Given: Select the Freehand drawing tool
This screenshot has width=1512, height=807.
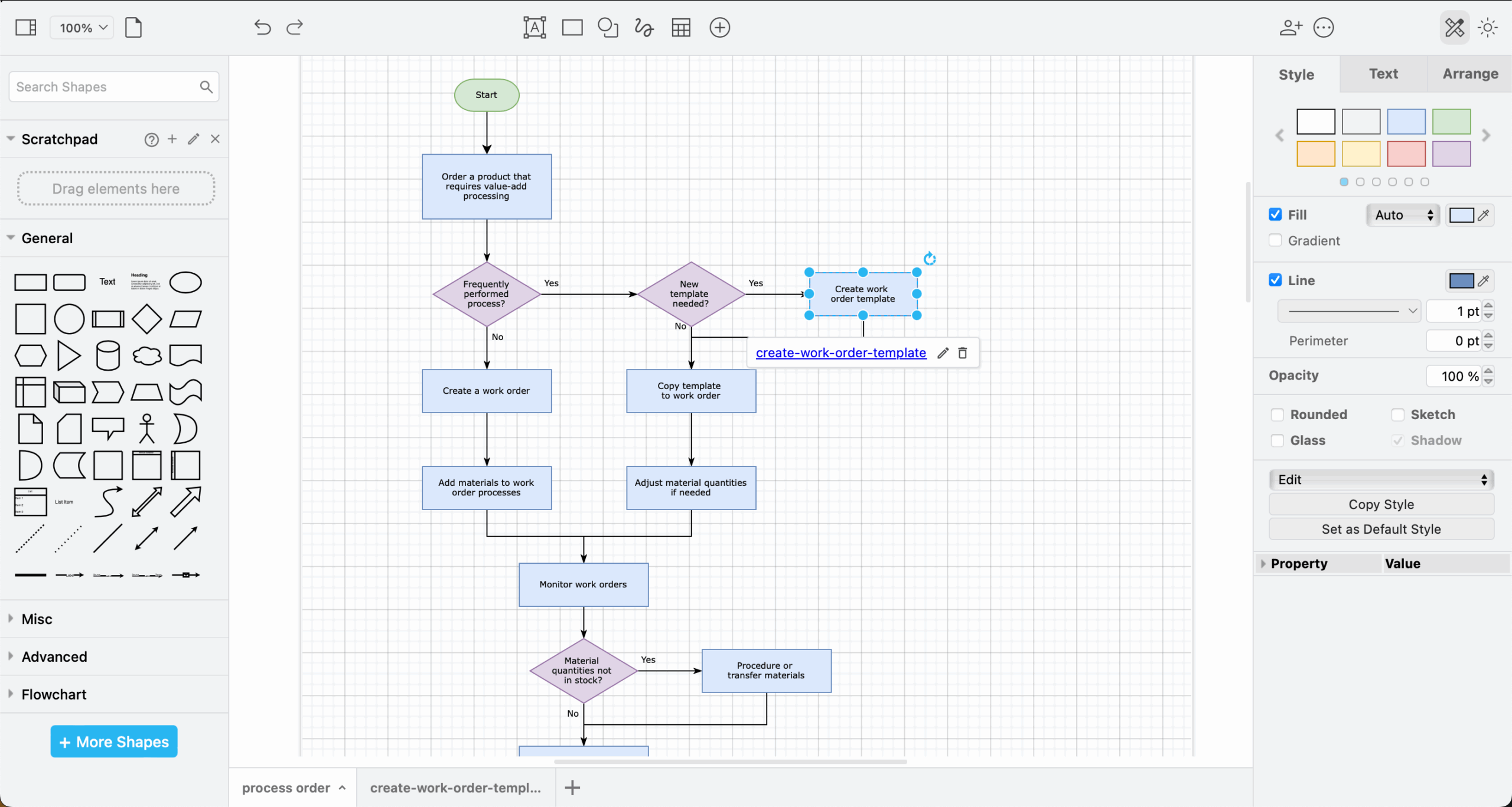Looking at the screenshot, I should coord(643,27).
